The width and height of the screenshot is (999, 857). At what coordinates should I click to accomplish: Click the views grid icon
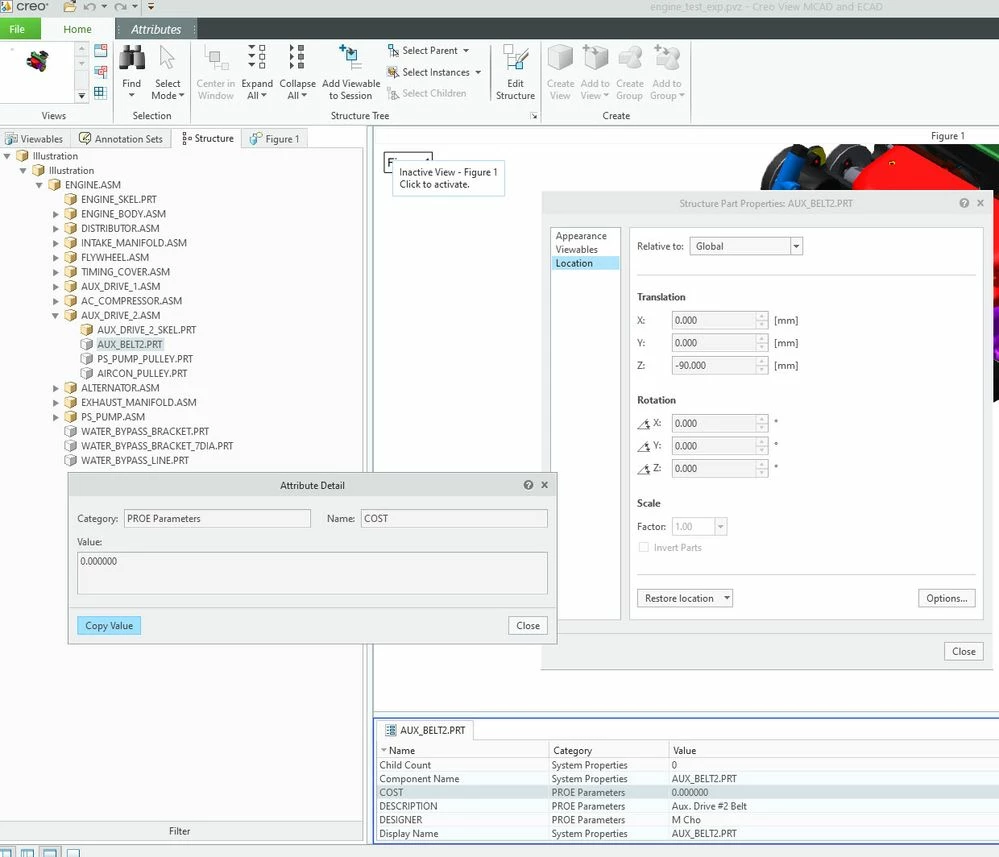[101, 92]
